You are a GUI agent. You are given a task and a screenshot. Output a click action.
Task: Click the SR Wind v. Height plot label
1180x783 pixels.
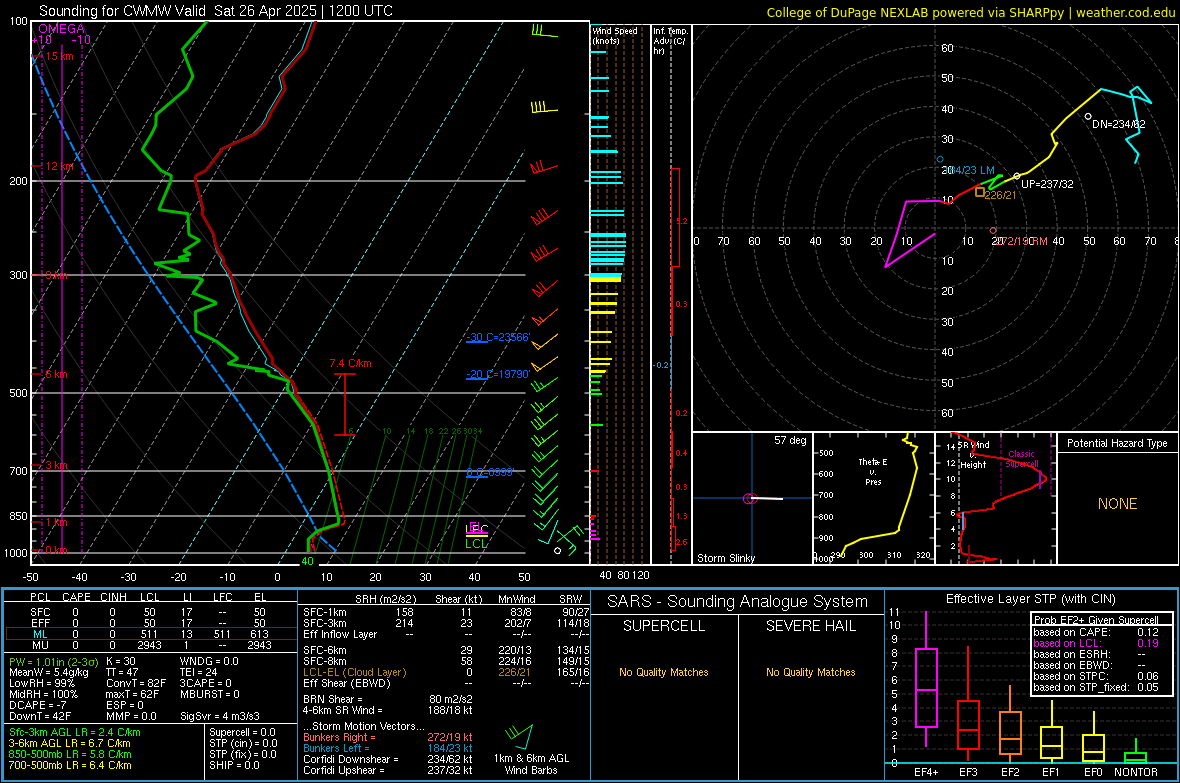pos(973,455)
